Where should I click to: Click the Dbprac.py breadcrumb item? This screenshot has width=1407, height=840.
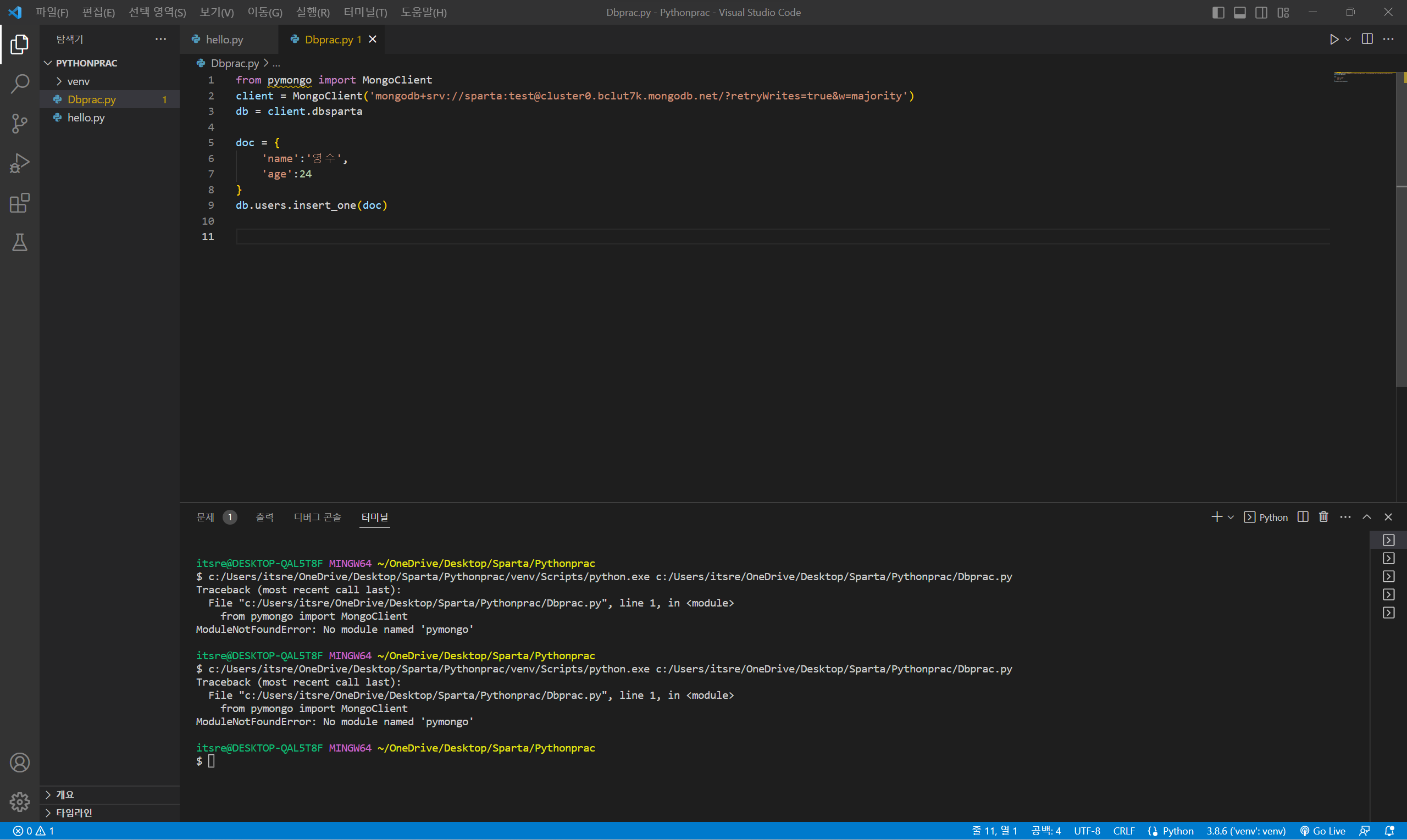pos(235,63)
